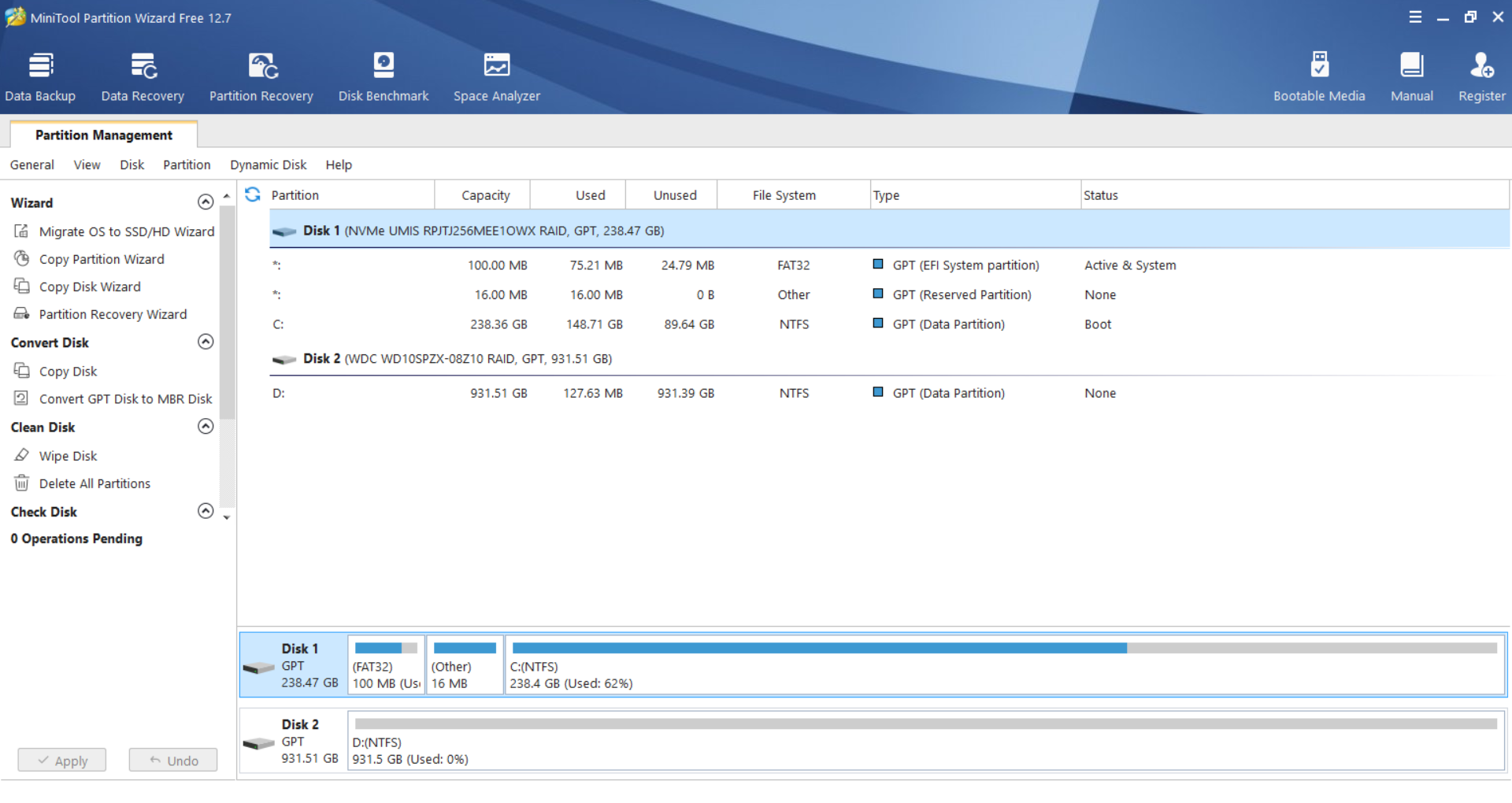Collapse the Wizard section
The height and width of the screenshot is (803, 1512).
[x=206, y=202]
